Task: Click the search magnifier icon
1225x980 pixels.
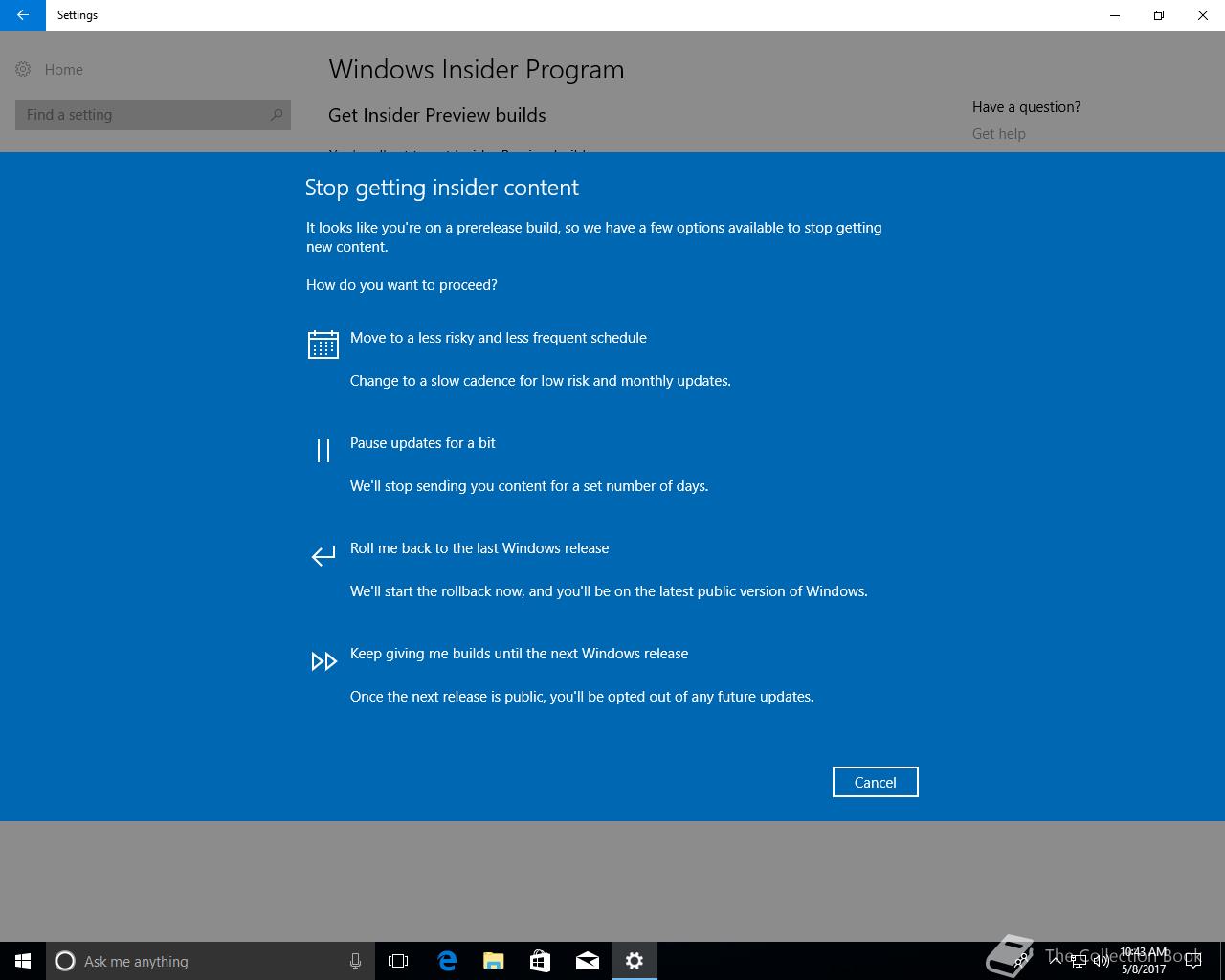Action: pos(277,115)
